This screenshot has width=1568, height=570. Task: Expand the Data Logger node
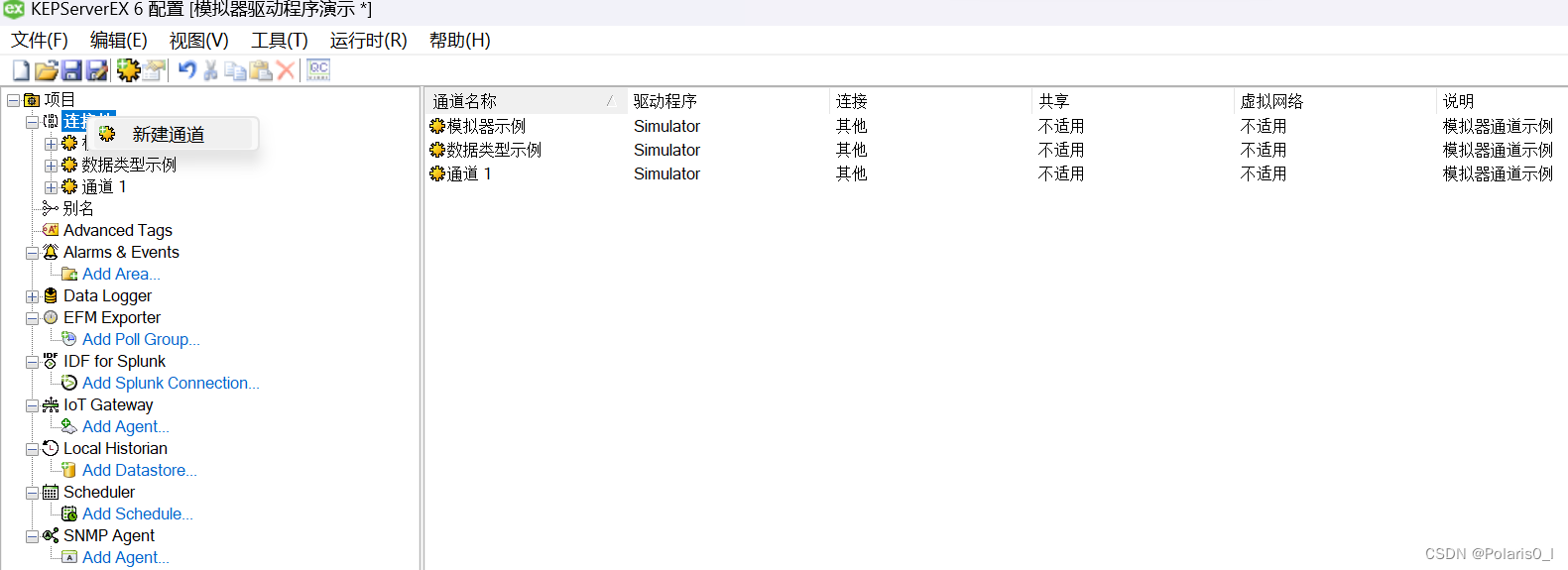[x=33, y=296]
